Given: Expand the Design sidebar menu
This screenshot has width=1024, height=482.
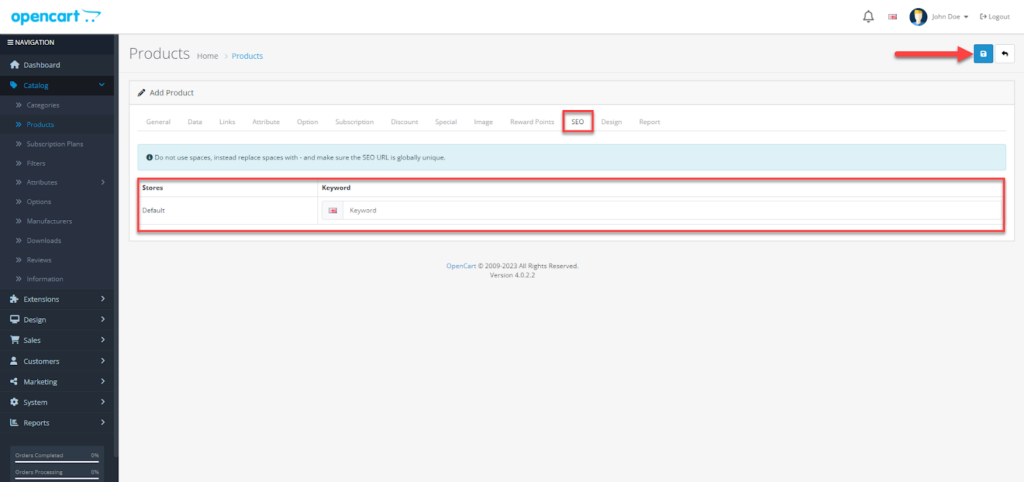Looking at the screenshot, I should click(x=57, y=319).
